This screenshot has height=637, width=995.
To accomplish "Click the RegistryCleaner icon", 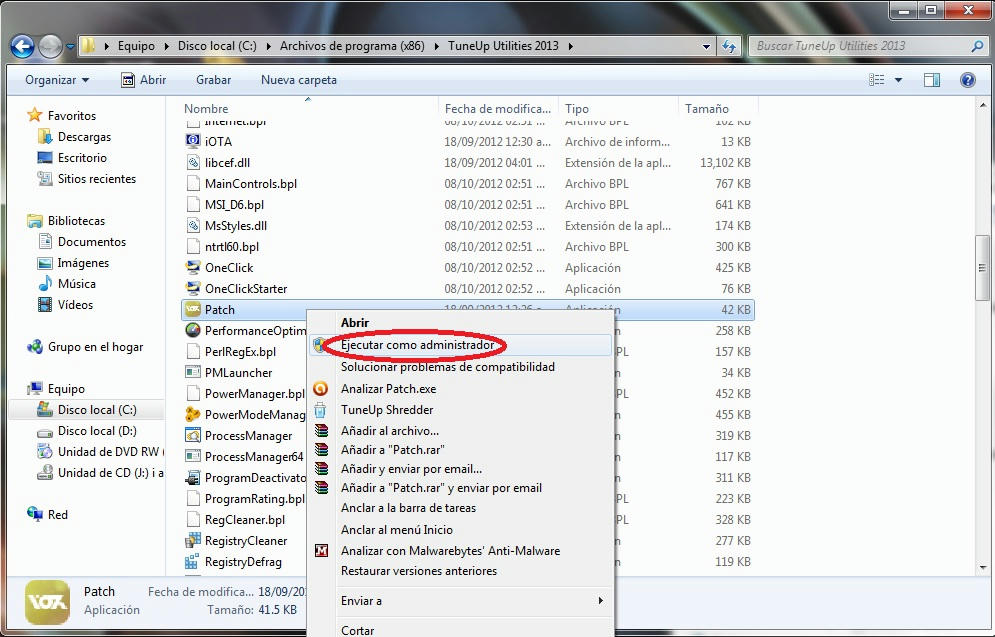I will tap(192, 541).
